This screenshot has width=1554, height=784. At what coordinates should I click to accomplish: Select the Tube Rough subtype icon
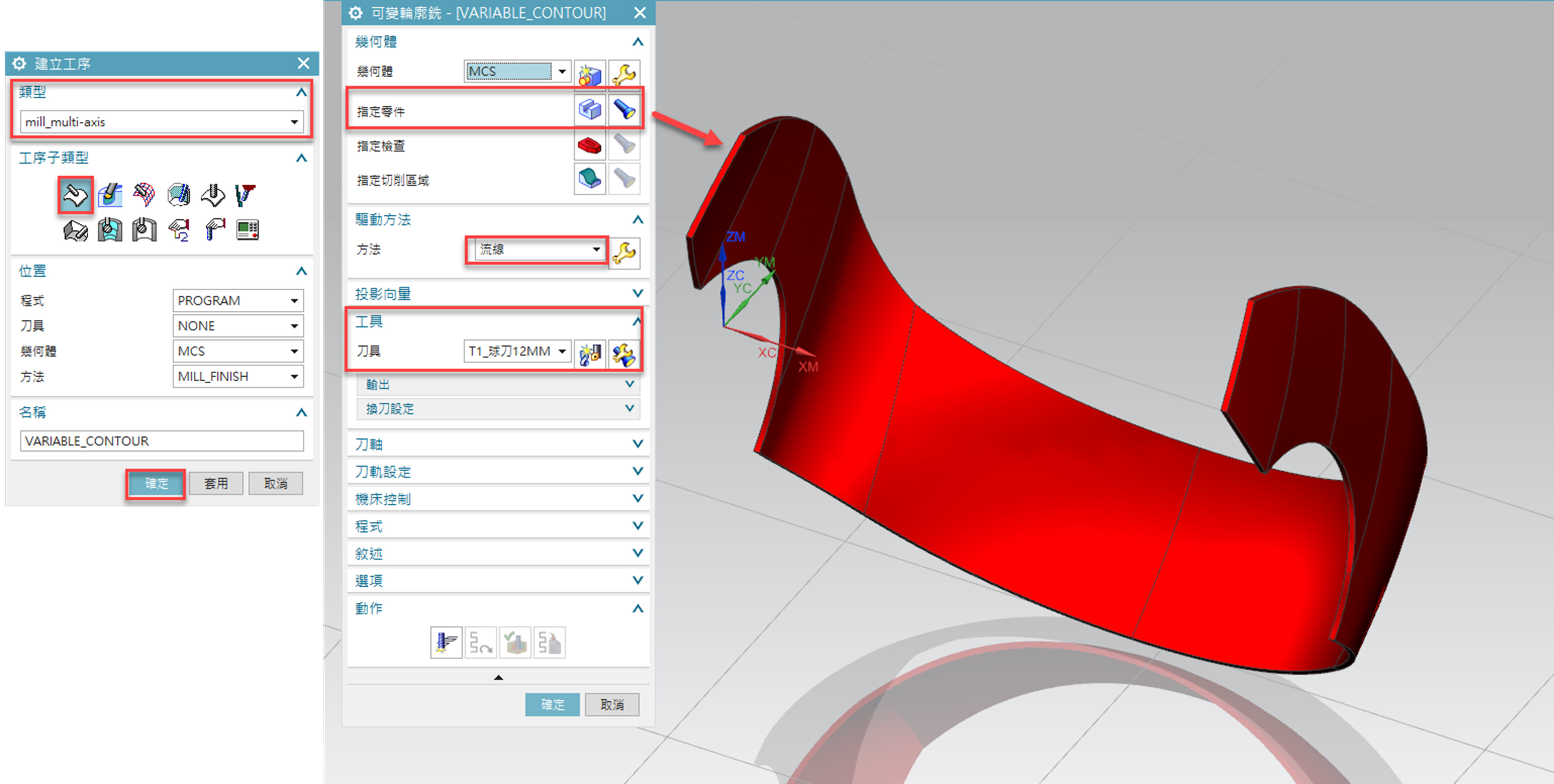point(110,230)
